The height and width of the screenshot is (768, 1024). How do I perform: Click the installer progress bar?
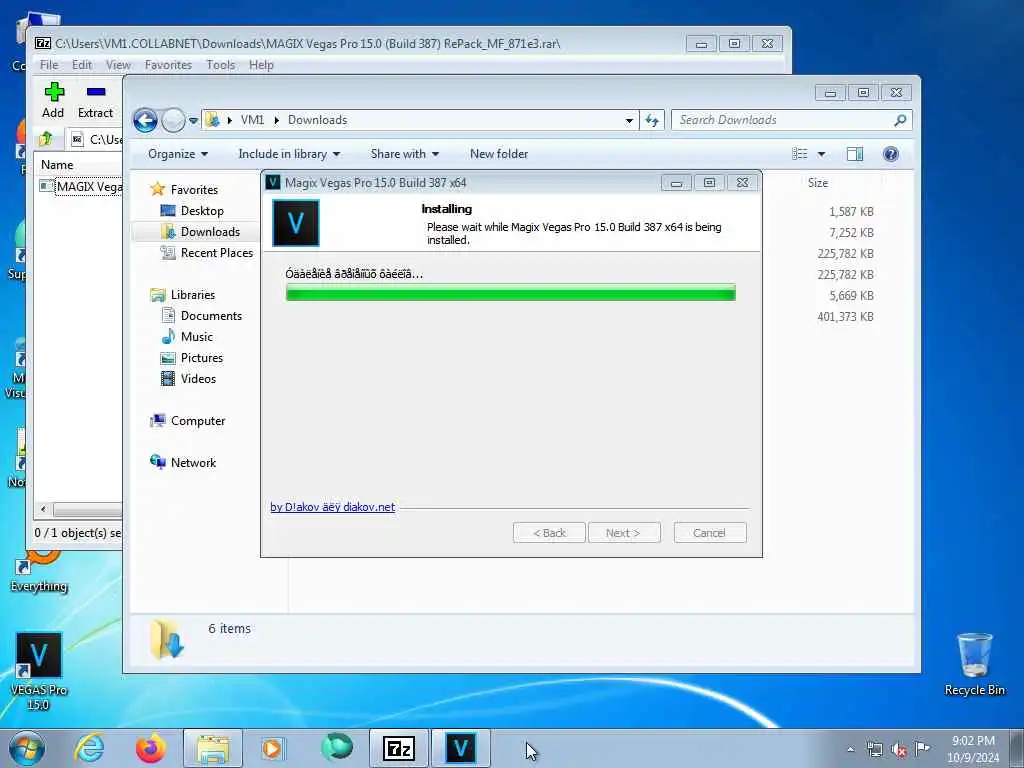(x=511, y=293)
